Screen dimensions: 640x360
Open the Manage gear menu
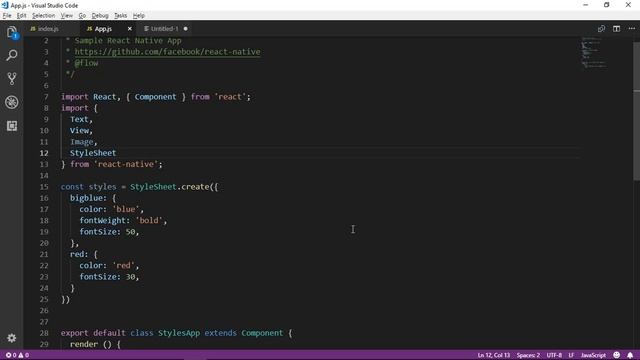coord(11,338)
